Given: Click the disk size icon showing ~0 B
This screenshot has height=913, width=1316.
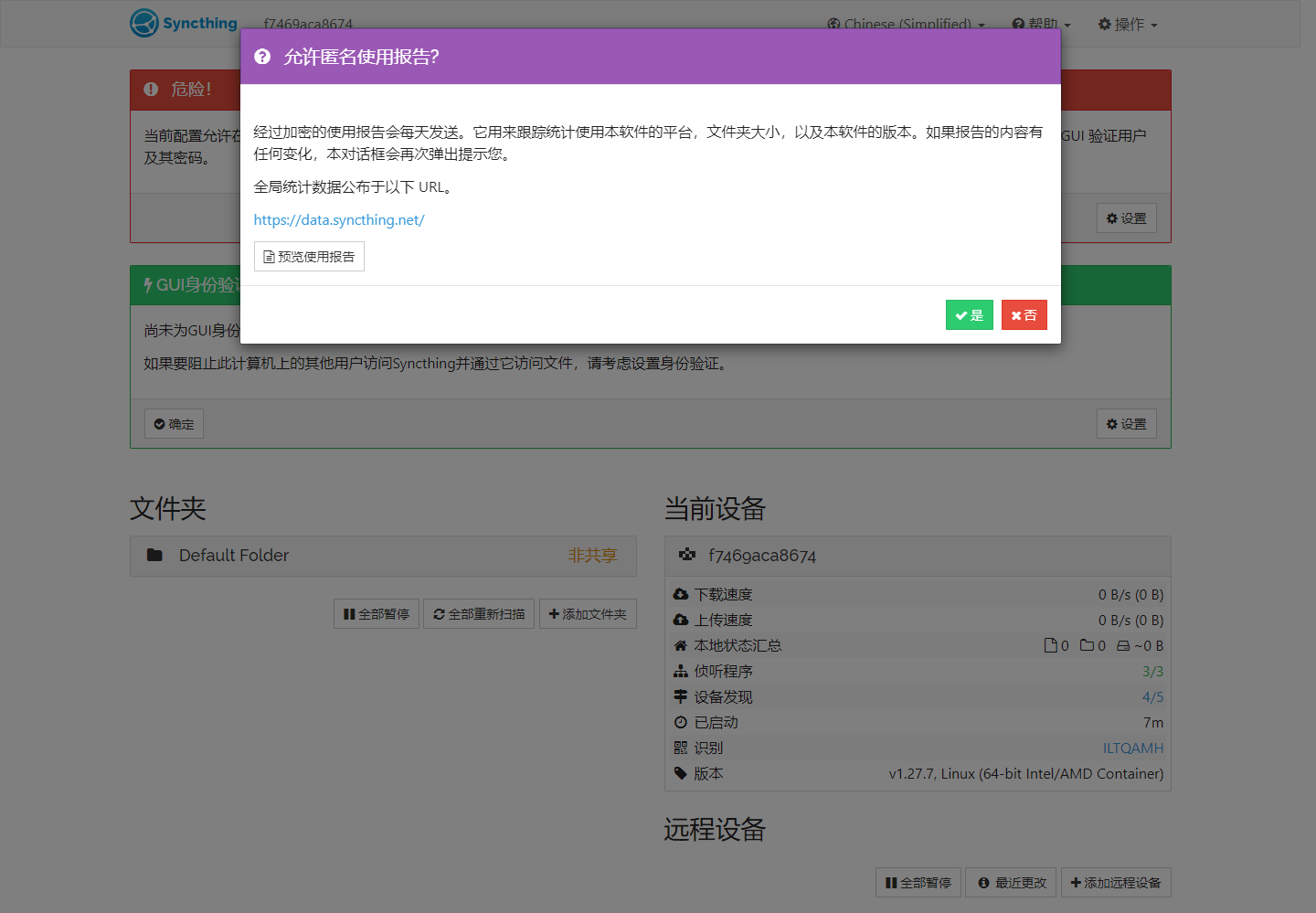Looking at the screenshot, I should pyautogui.click(x=1123, y=645).
